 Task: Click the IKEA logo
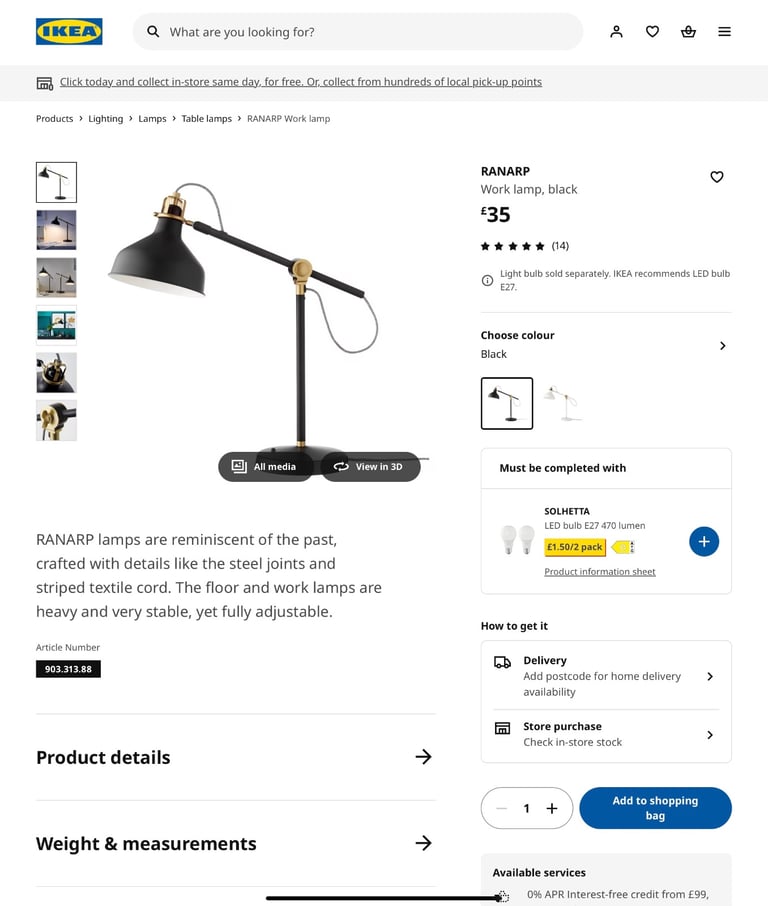pos(69,31)
